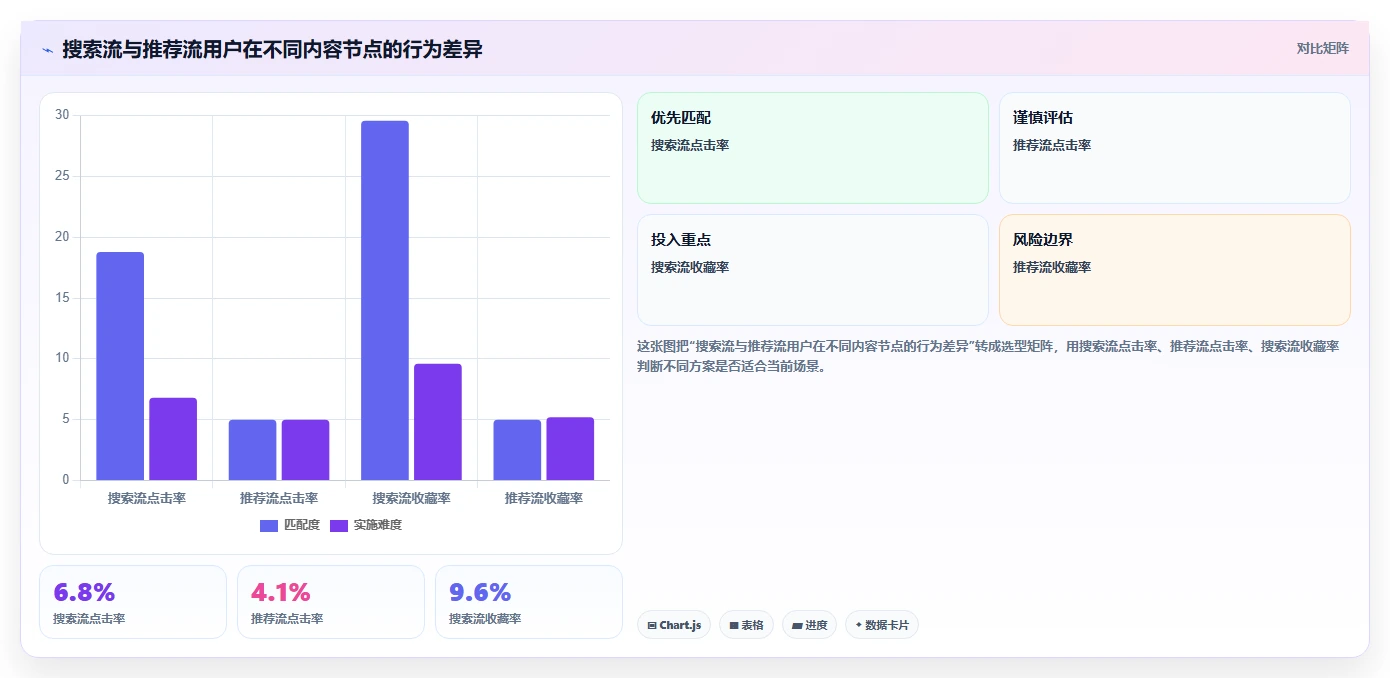Click the 9.6% 搜索流收藏率 stat card
The height and width of the screenshot is (678, 1390).
tap(529, 602)
